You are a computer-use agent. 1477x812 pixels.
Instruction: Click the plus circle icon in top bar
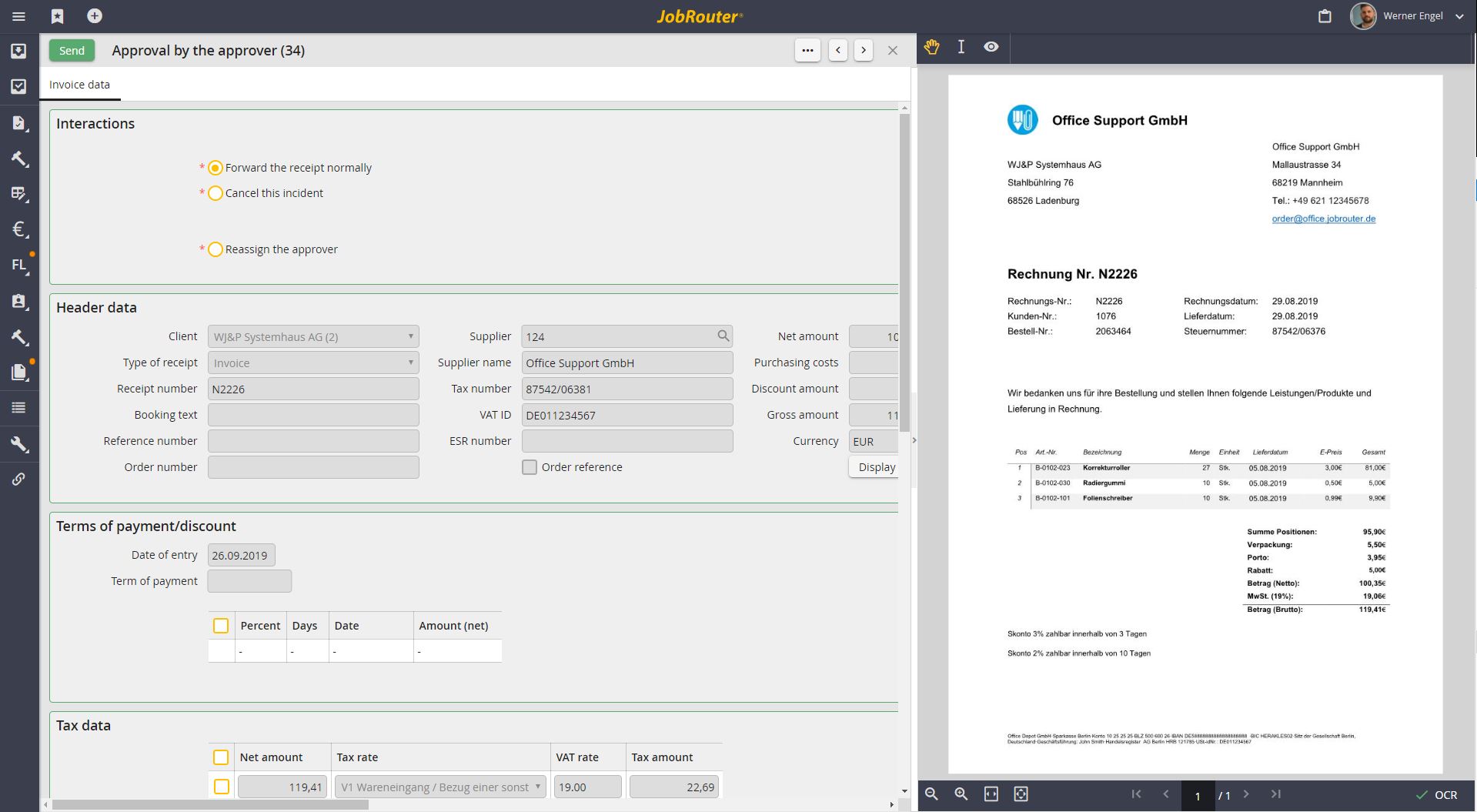[x=95, y=16]
